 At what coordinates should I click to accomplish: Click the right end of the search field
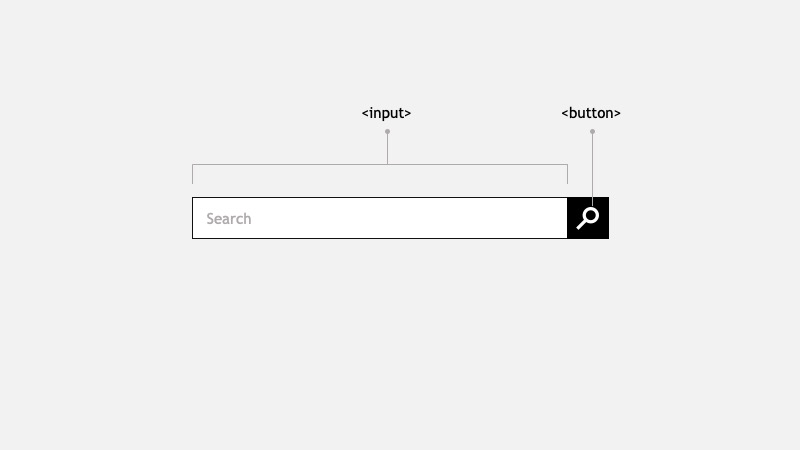(x=556, y=218)
